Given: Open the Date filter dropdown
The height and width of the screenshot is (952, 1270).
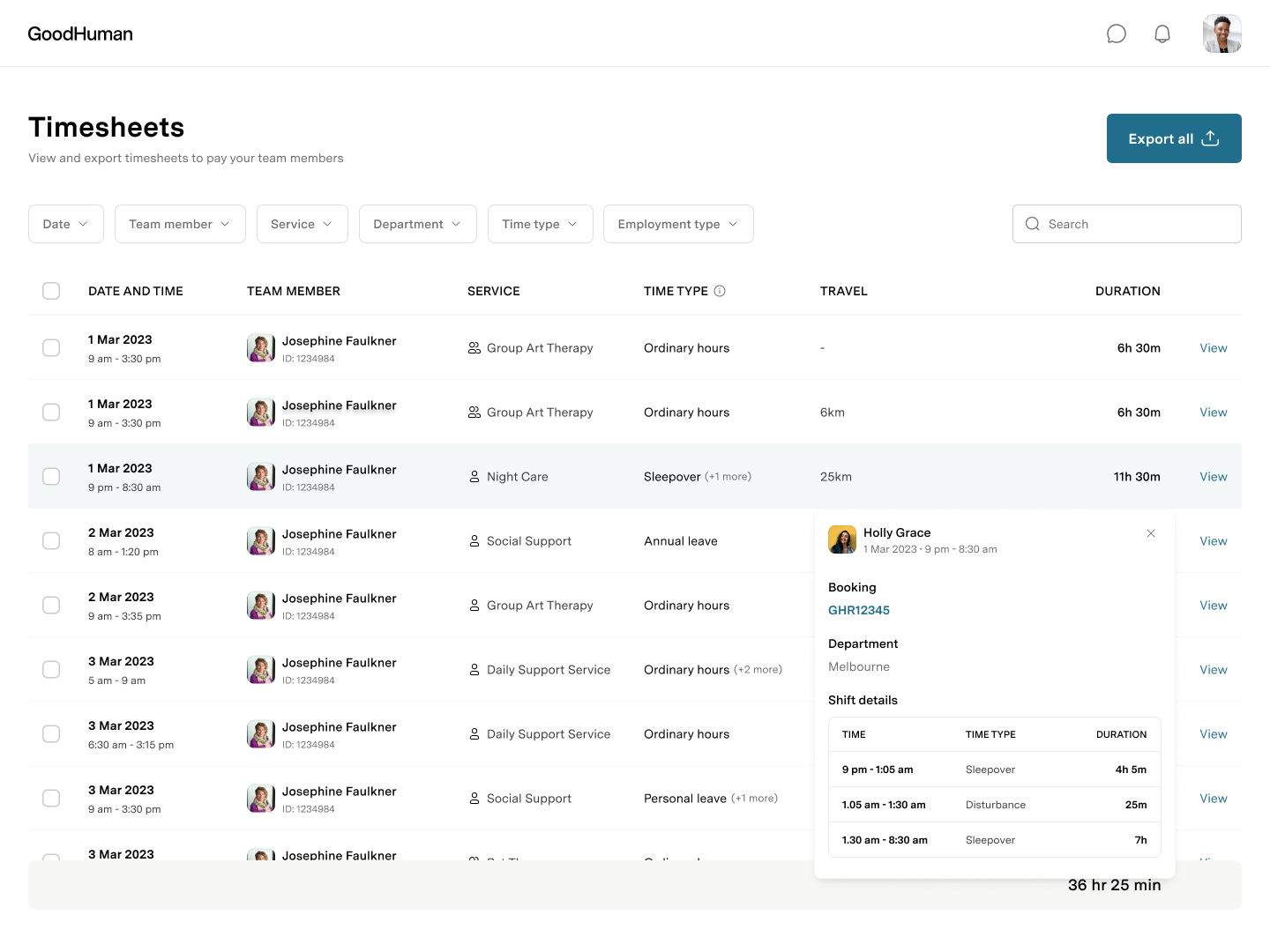Looking at the screenshot, I should [65, 224].
